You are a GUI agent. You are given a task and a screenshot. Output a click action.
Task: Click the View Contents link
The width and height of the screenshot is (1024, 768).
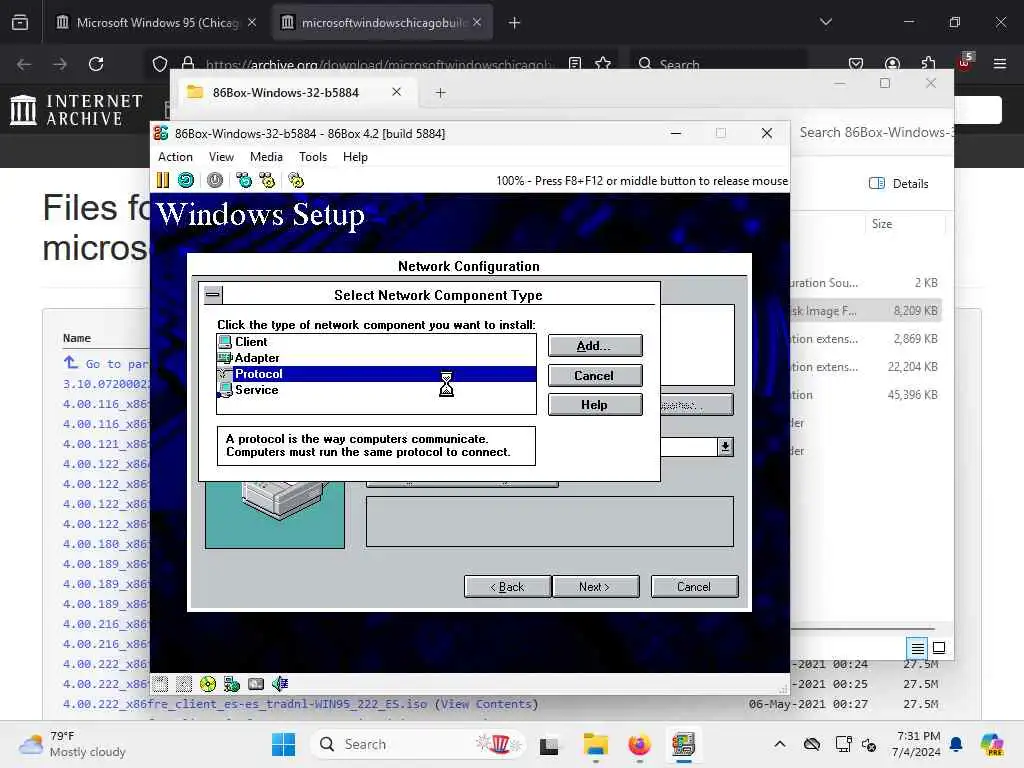(487, 704)
